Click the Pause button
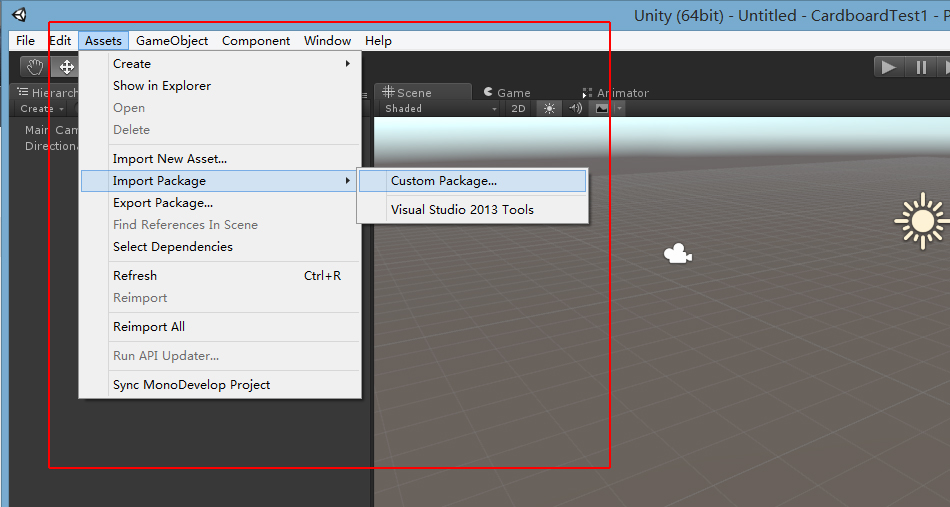The width and height of the screenshot is (950, 507). 921,67
